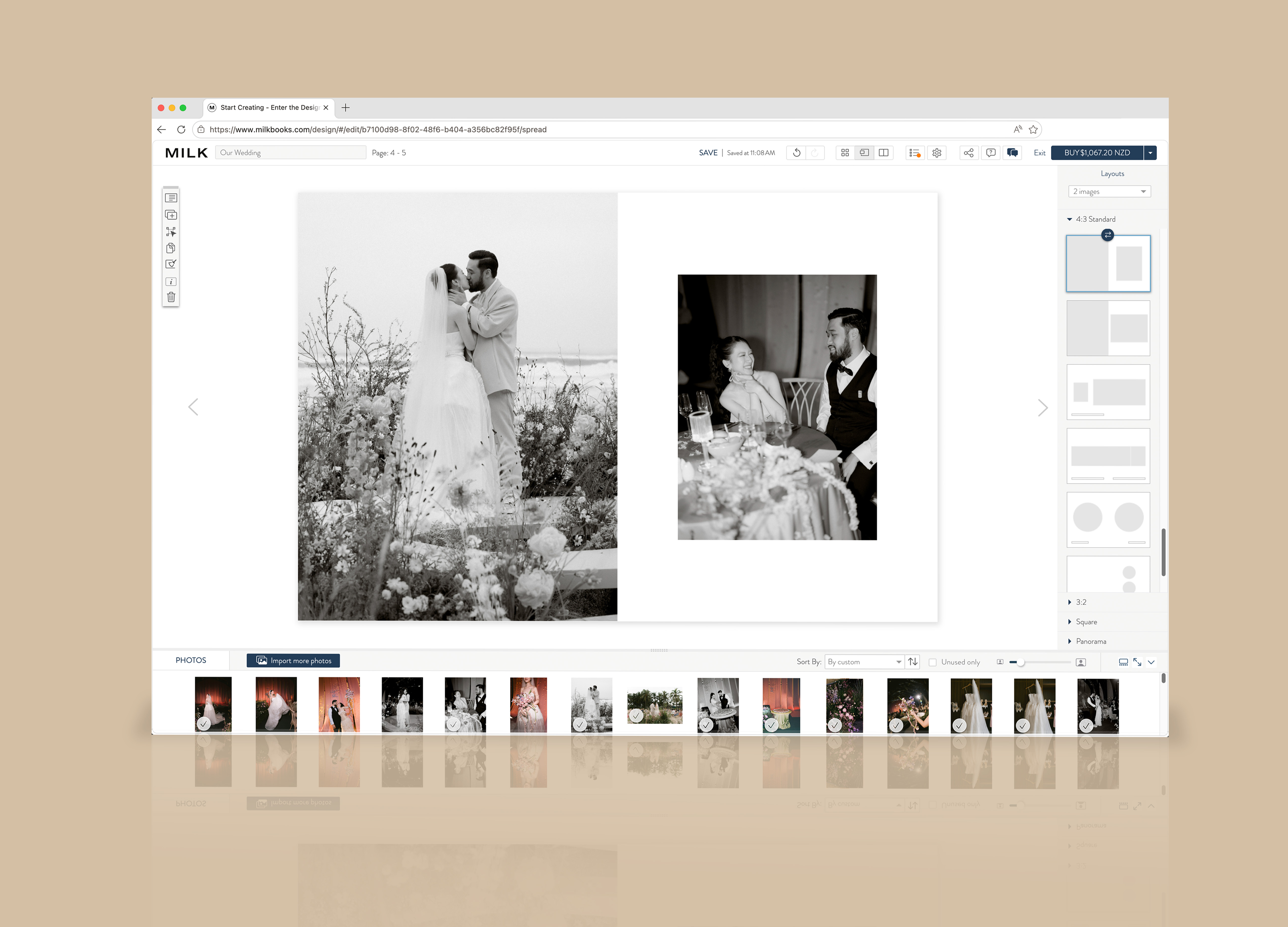
Task: Select the kissing couple photo on left page
Action: (458, 406)
